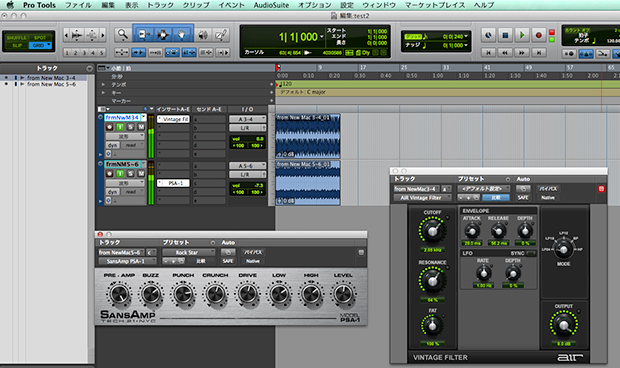620x368 pixels.
Task: Open the A 3-4 input selector
Action: click(x=248, y=119)
